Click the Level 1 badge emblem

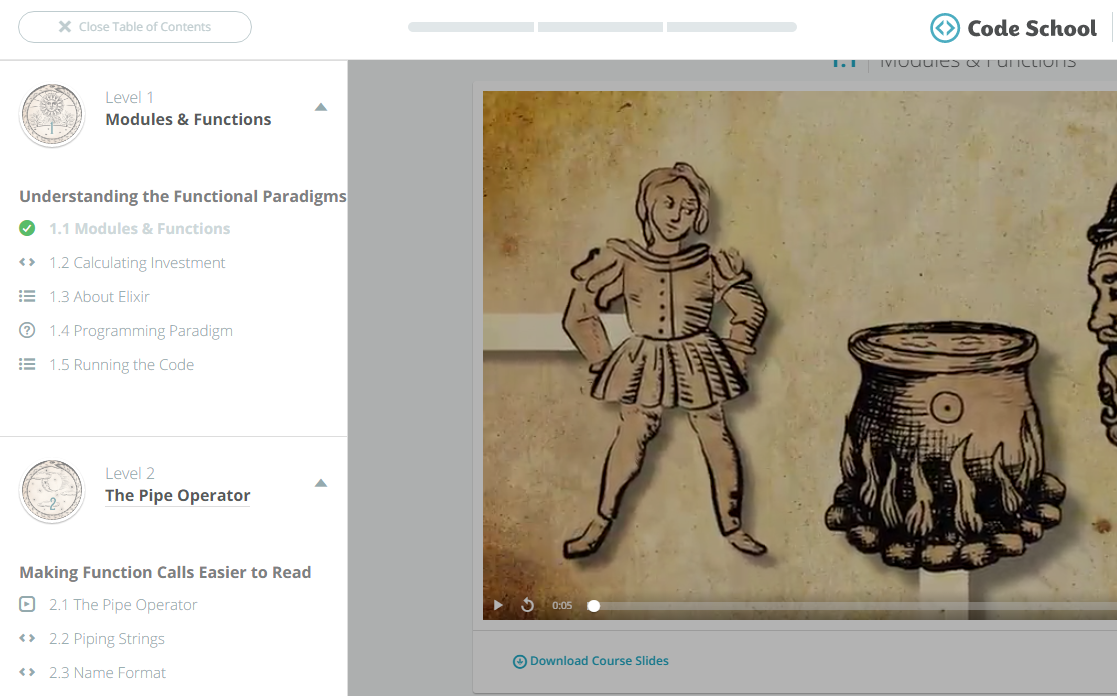click(x=52, y=116)
